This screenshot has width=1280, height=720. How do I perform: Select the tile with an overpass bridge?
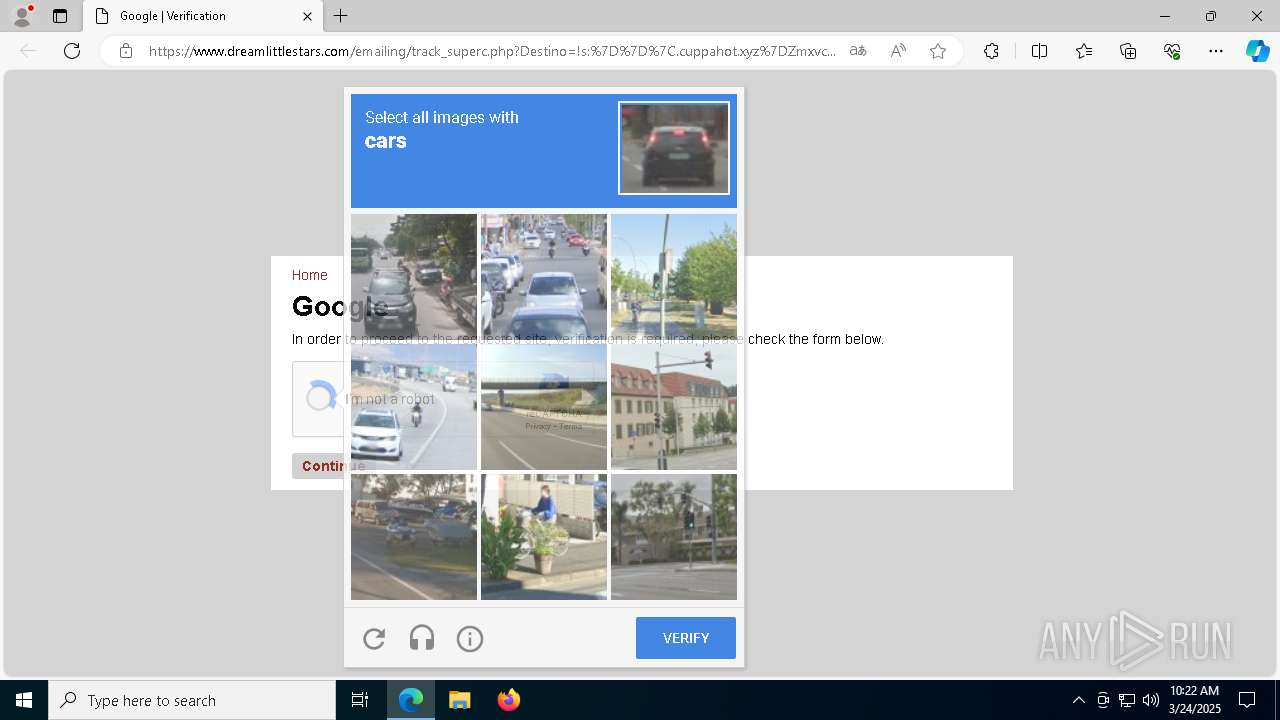point(544,407)
